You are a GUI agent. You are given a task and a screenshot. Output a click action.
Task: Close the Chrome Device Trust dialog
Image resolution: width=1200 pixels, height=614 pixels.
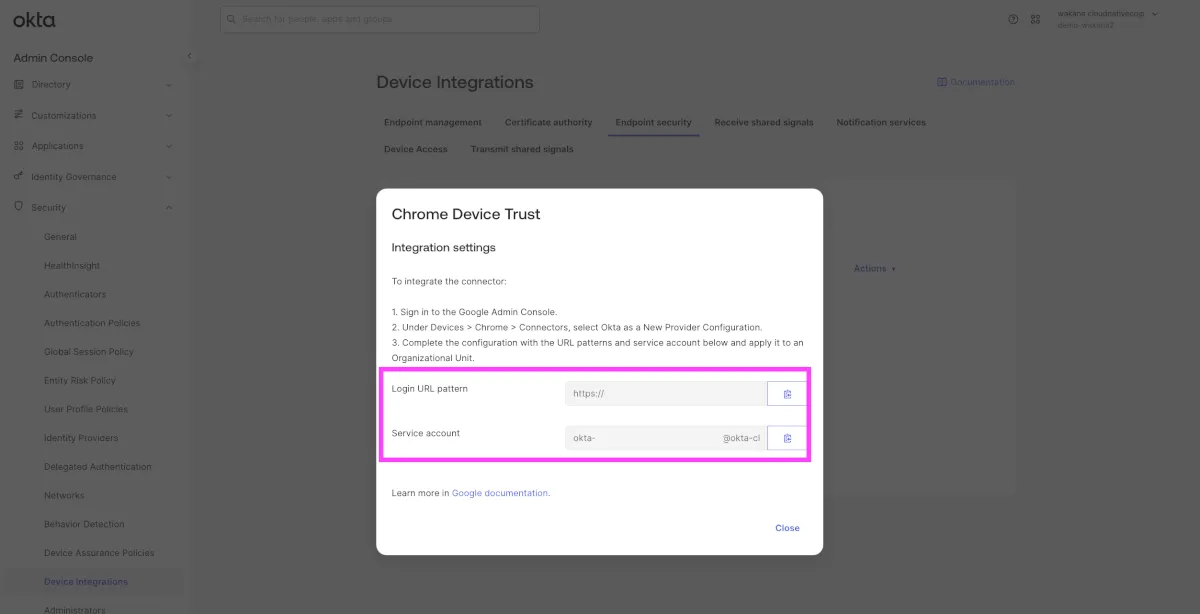pos(787,528)
